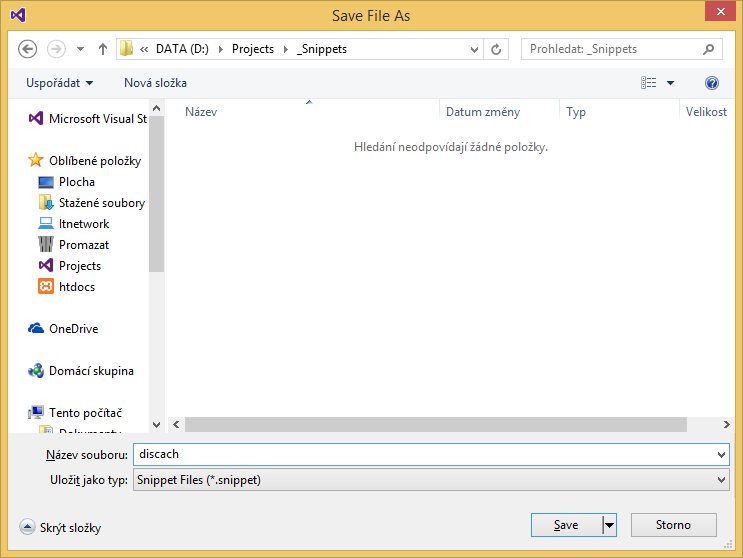
Task: Click the OneDrive cloud icon
Action: pos(36,328)
